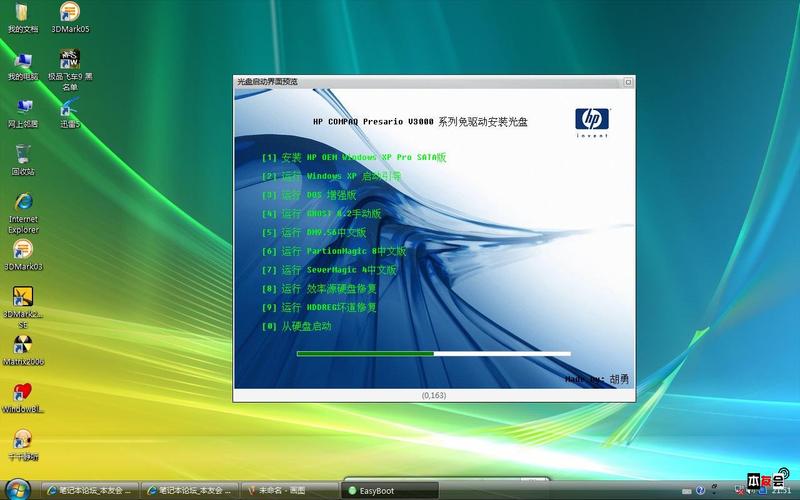Image resolution: width=800 pixels, height=500 pixels.
Task: Select the 3DMark03 desktop shortcut
Action: (x=23, y=255)
